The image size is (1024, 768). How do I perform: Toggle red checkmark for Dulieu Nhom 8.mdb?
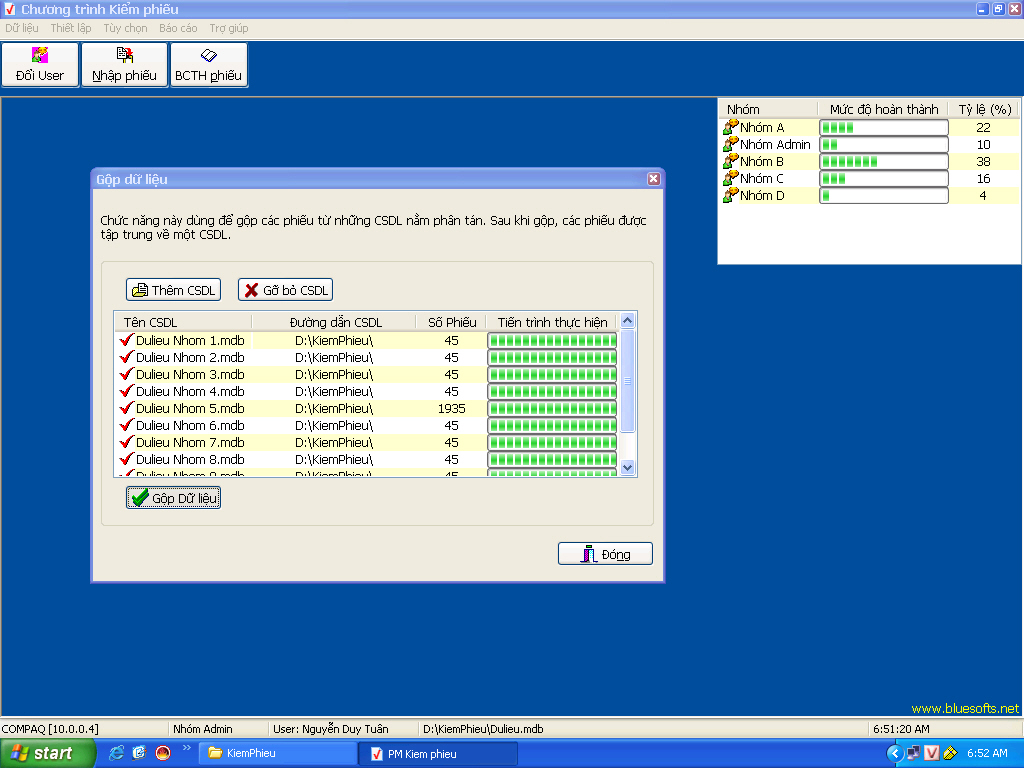click(x=126, y=459)
